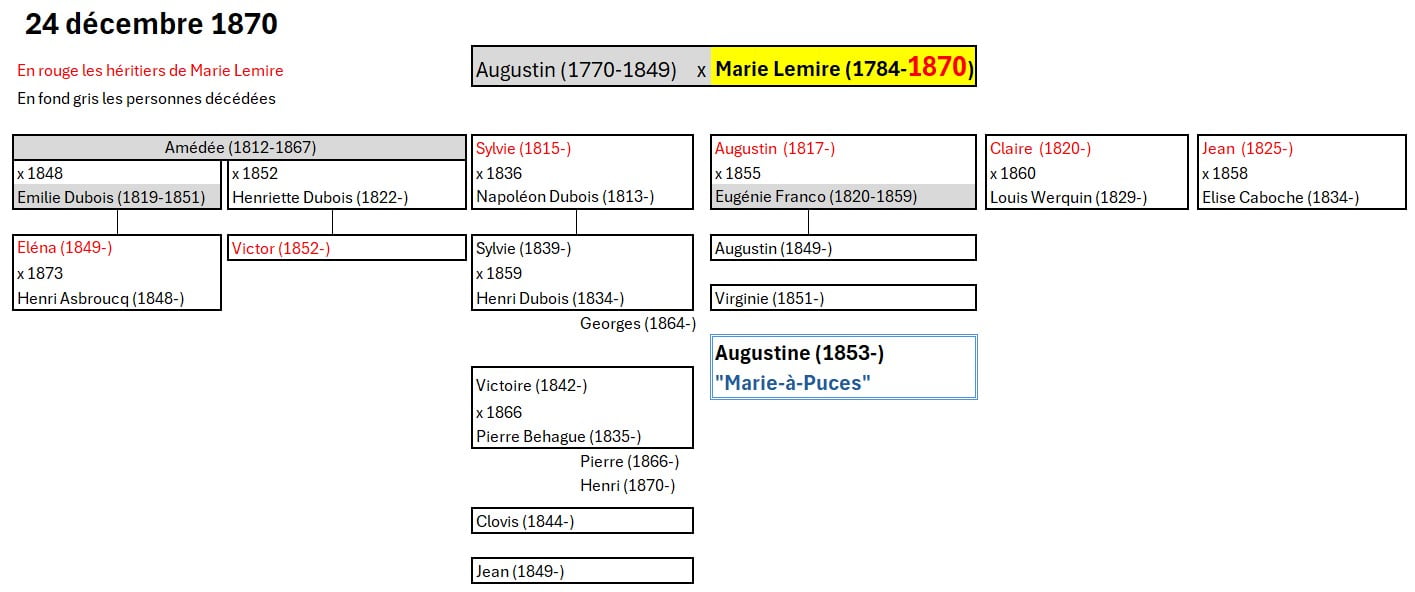Click the title "24 décembre 1870"
This screenshot has width=1415, height=592.
click(151, 25)
